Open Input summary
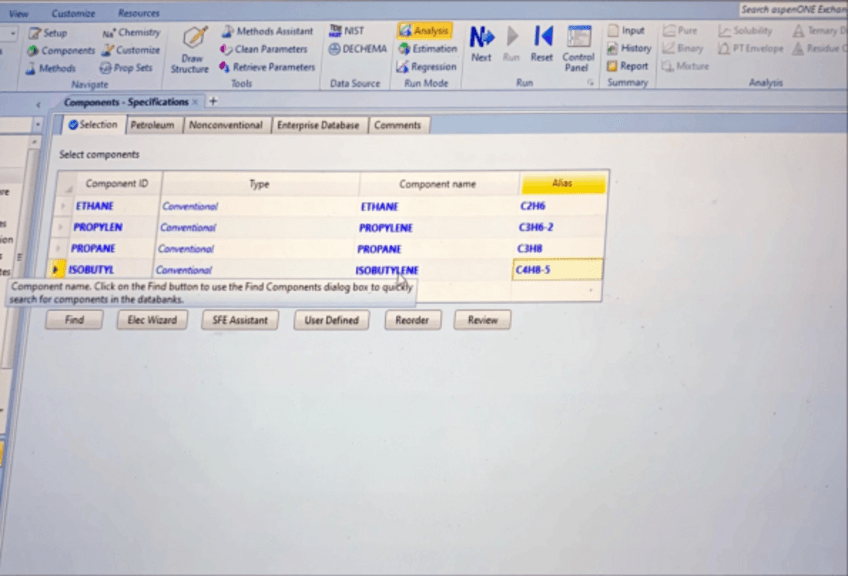Viewport: 848px width, 576px height. pyautogui.click(x=626, y=31)
